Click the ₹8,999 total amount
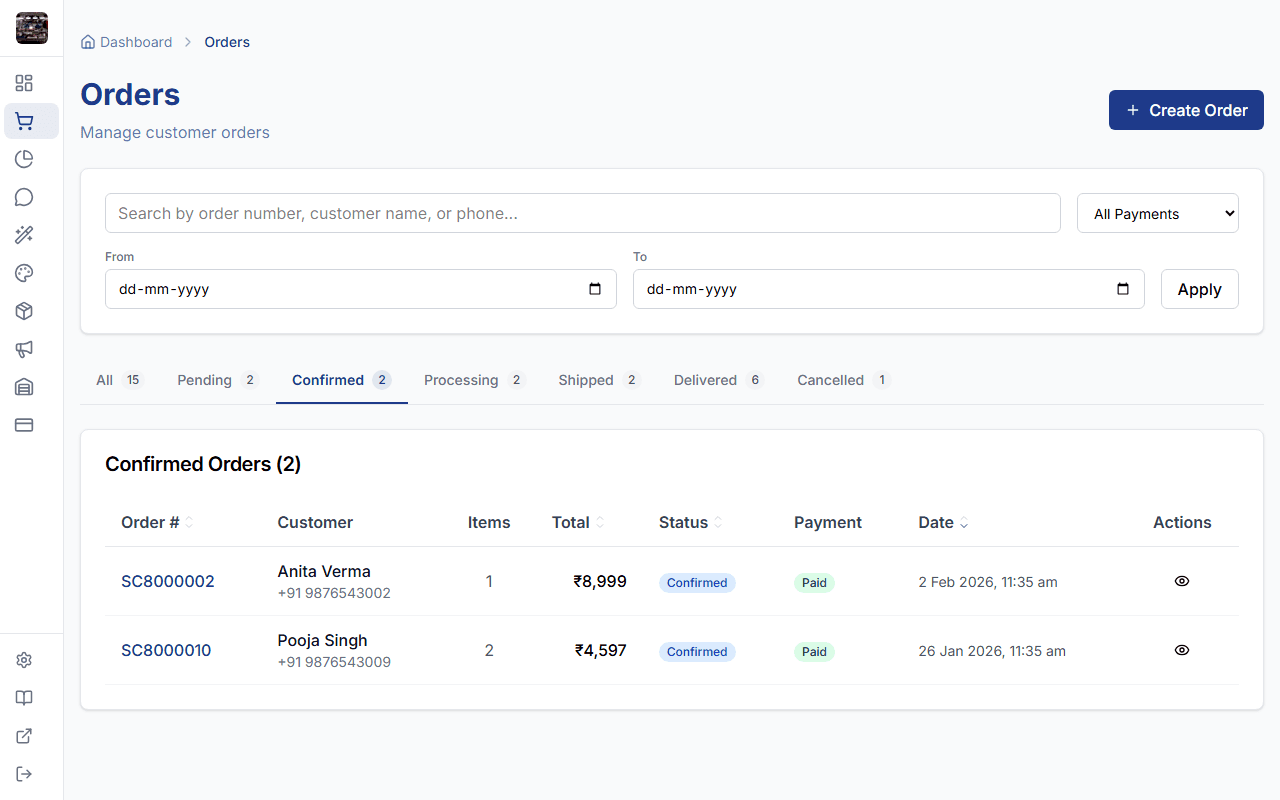The image size is (1280, 800). point(600,581)
